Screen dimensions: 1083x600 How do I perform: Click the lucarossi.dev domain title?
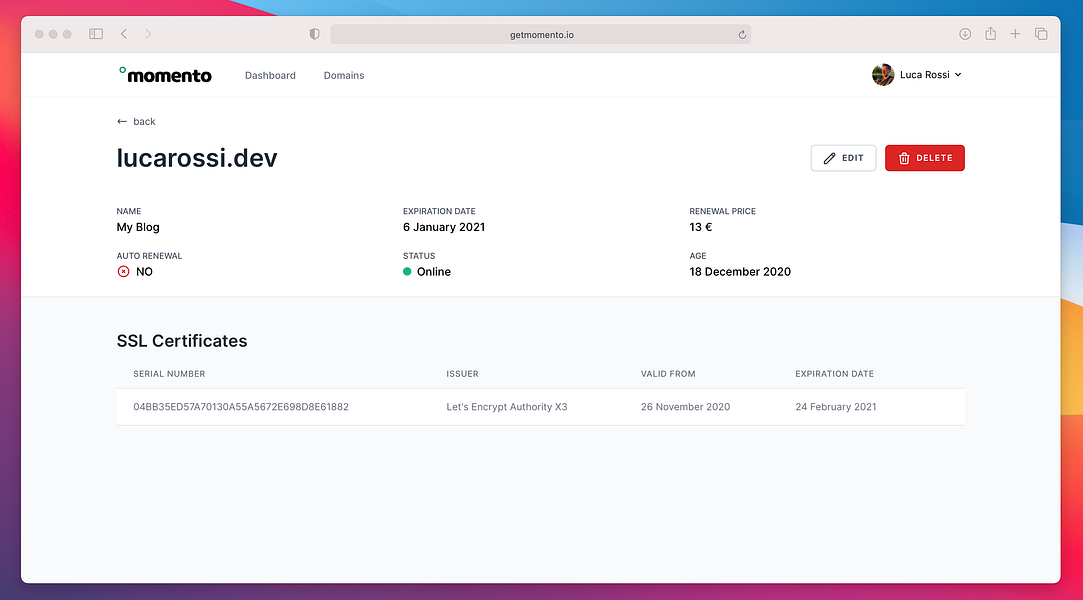click(x=197, y=157)
